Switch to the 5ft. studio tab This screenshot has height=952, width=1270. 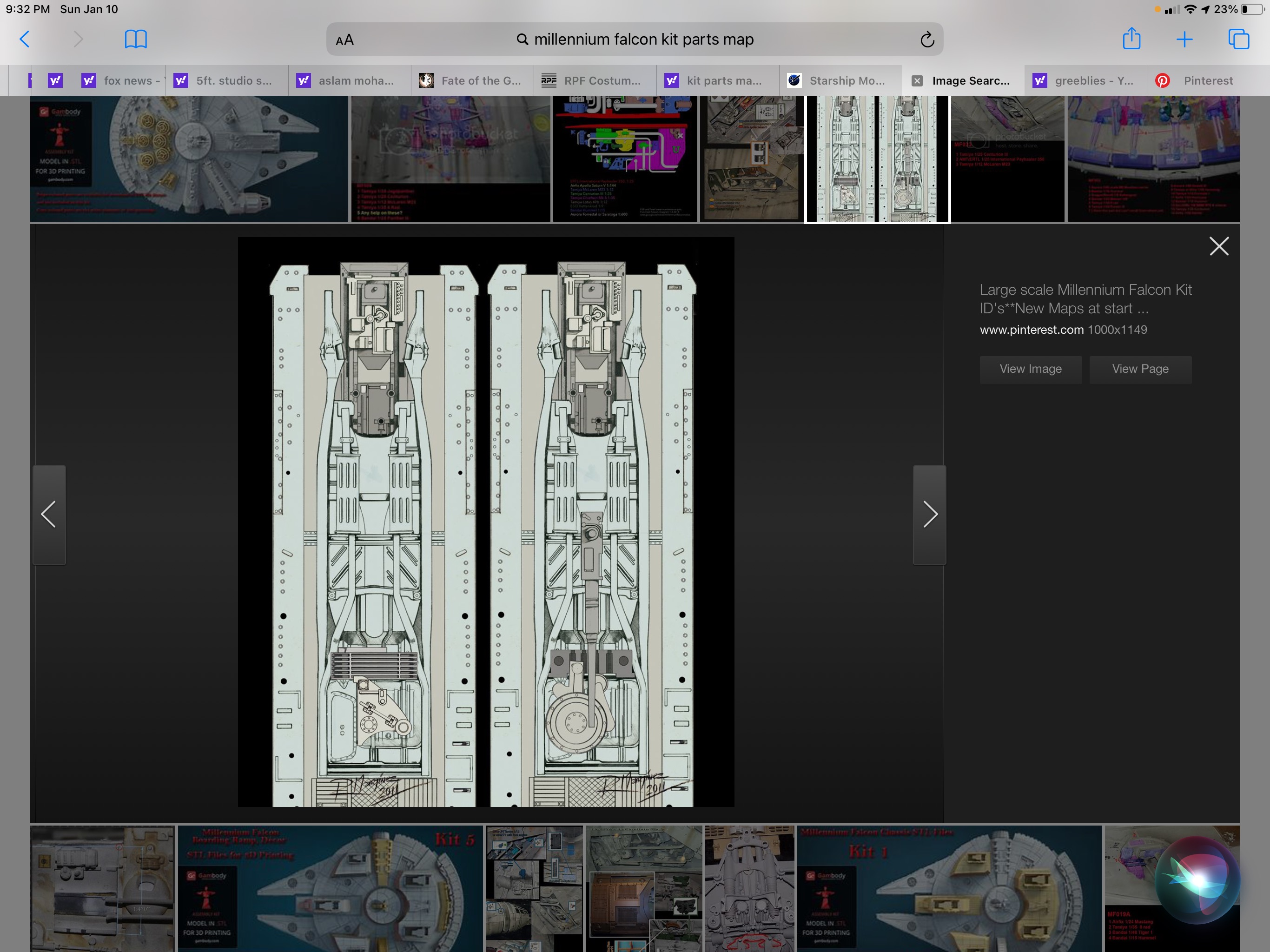[x=227, y=81]
